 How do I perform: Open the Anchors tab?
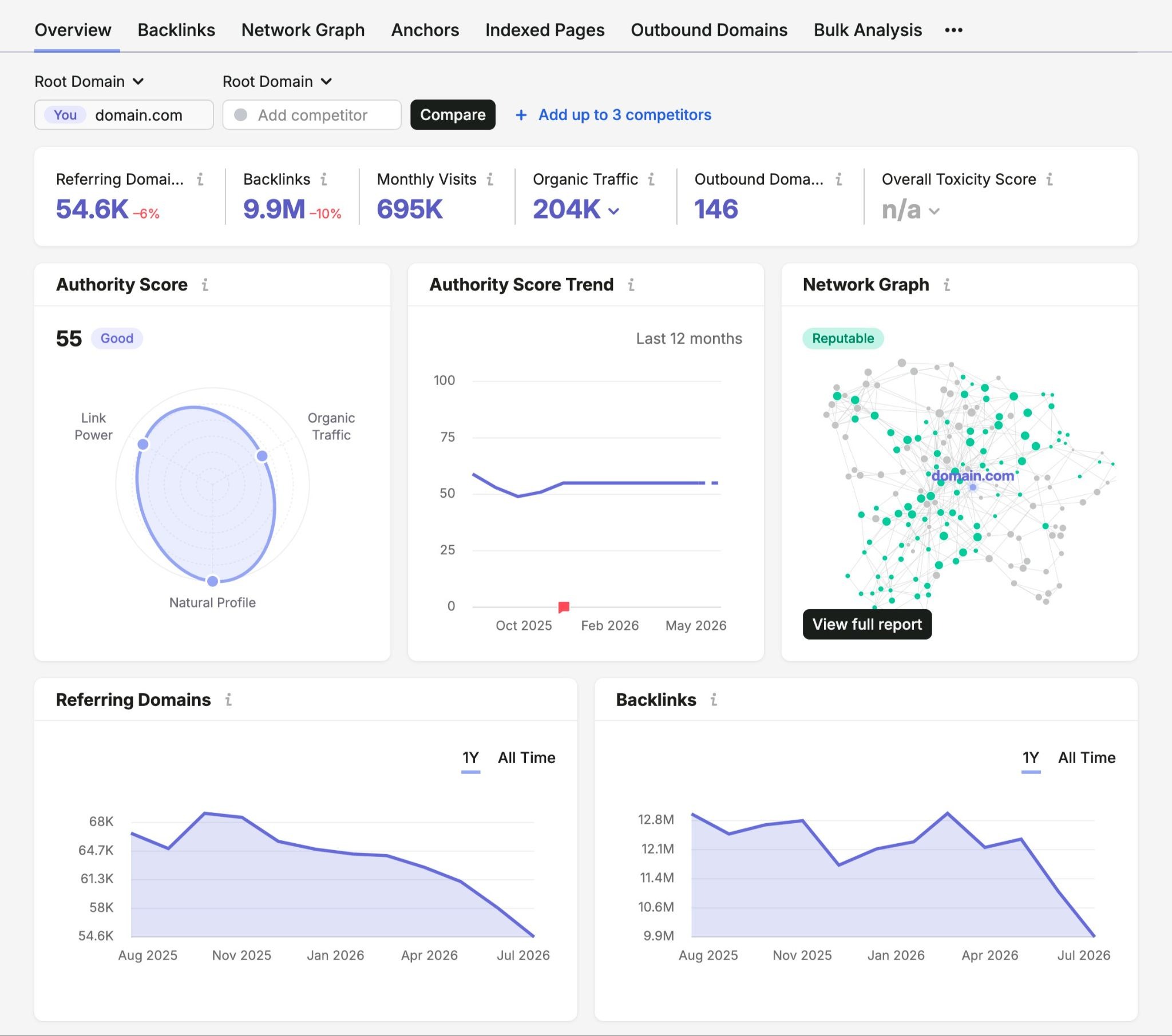click(425, 30)
